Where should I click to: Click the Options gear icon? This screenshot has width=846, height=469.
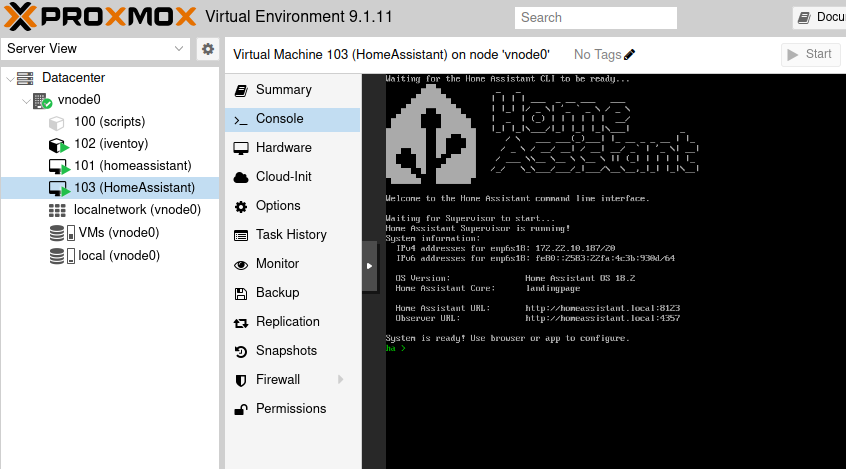tap(241, 207)
